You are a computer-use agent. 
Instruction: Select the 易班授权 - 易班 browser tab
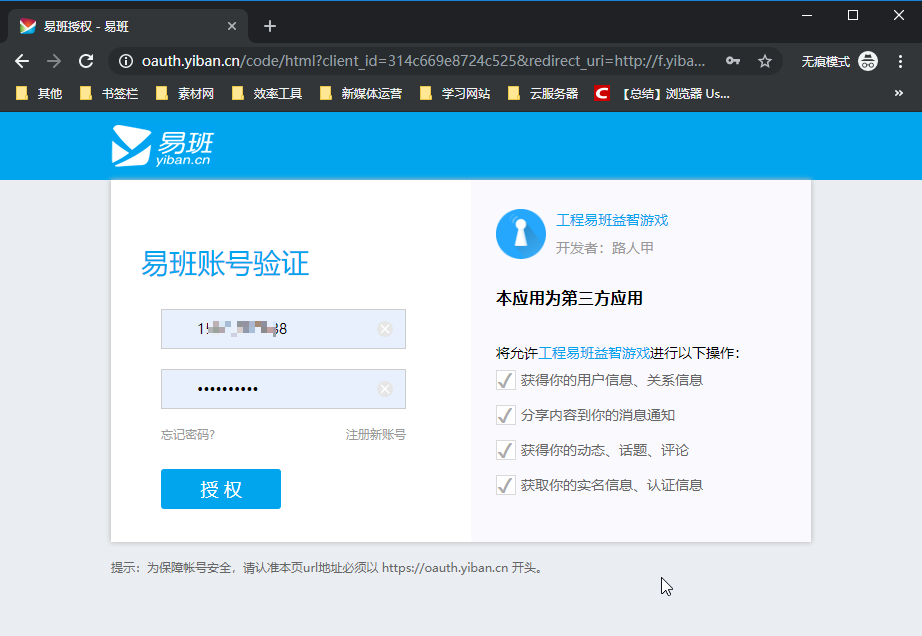128,26
